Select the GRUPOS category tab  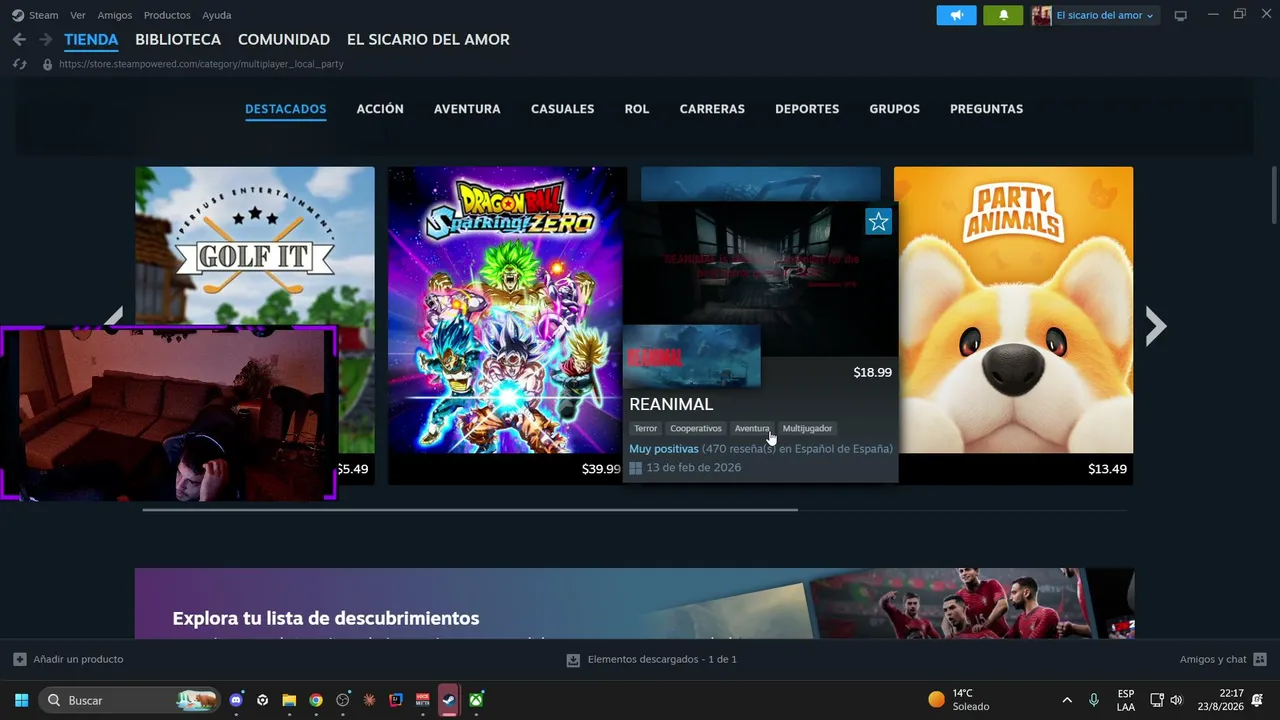[x=895, y=109]
